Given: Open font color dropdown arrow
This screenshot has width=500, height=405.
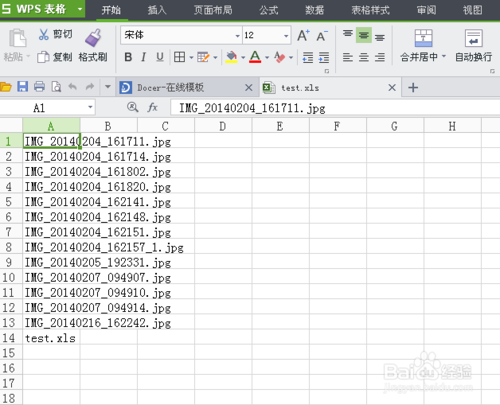Looking at the screenshot, I should [267, 58].
